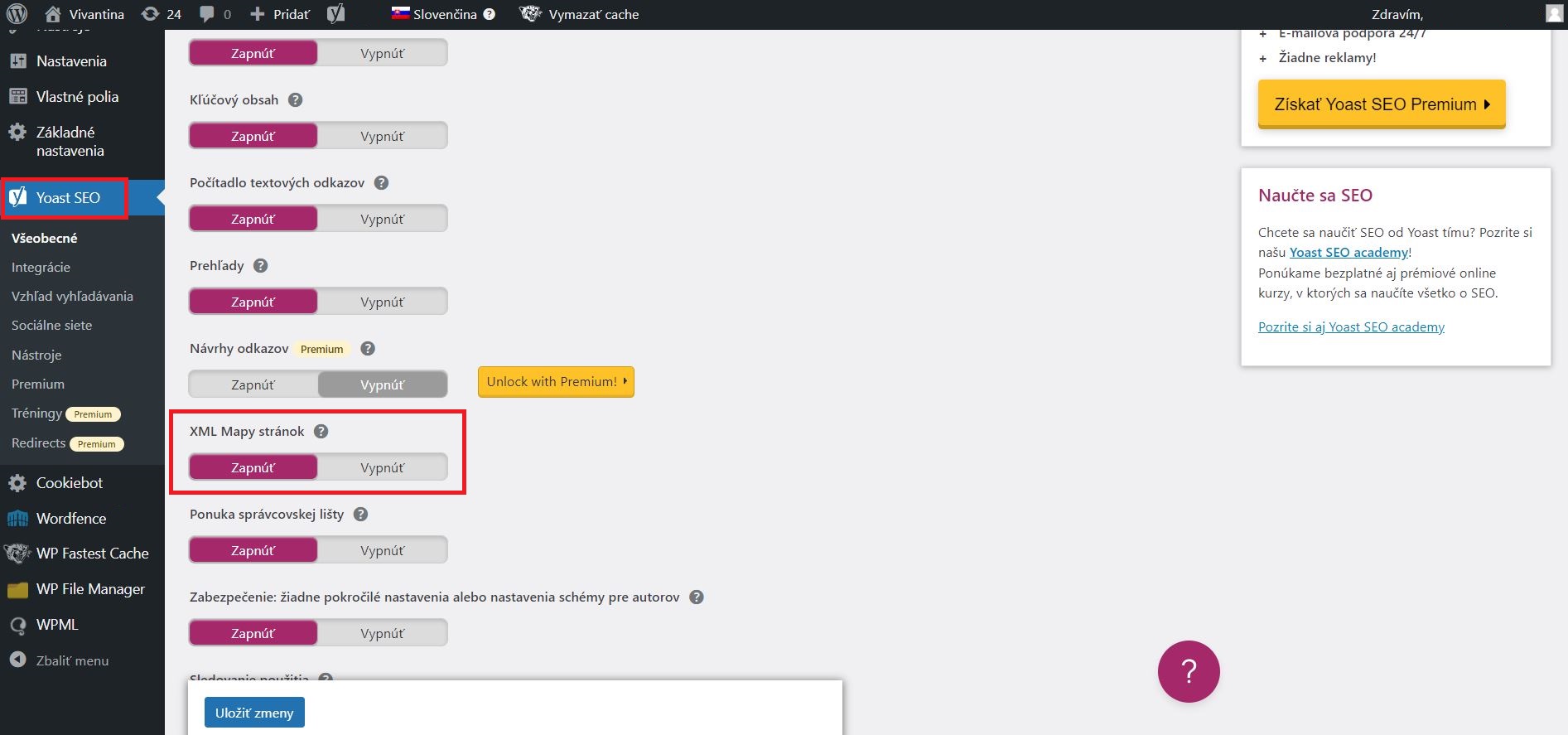Open Sociálne siete submenu item
1568x735 pixels.
(52, 325)
